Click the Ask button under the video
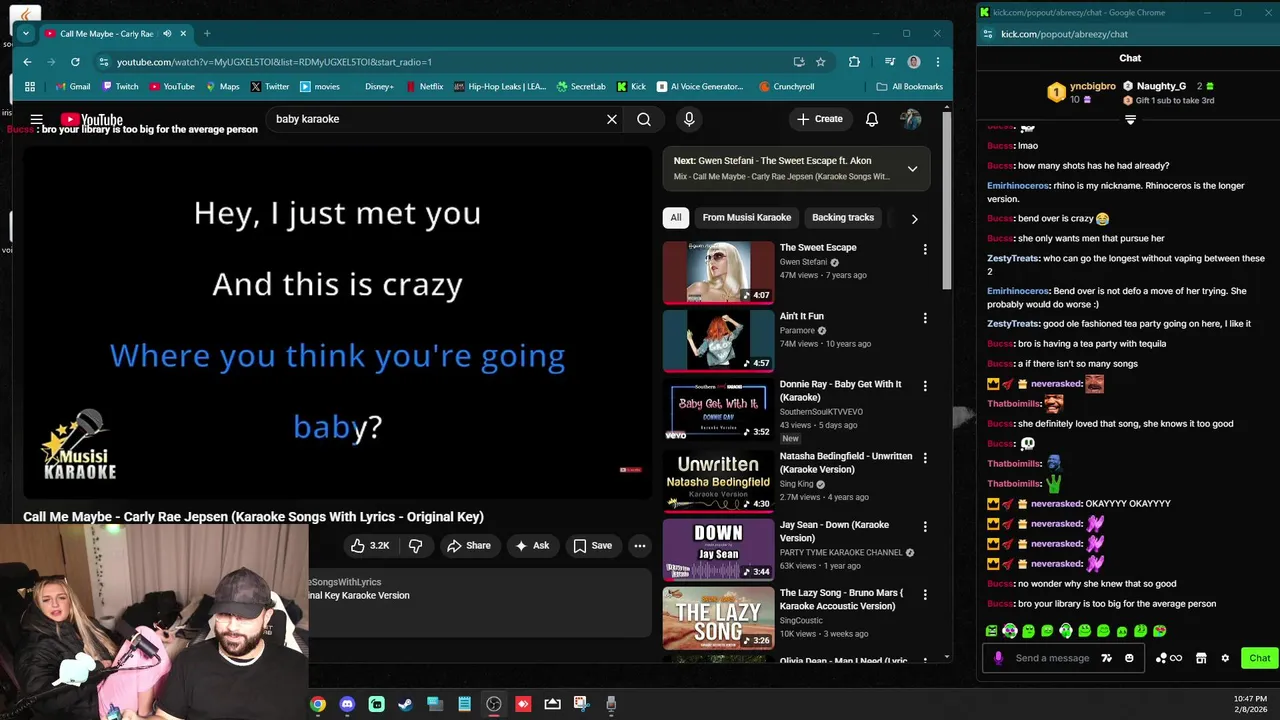The height and width of the screenshot is (720, 1280). (x=532, y=545)
